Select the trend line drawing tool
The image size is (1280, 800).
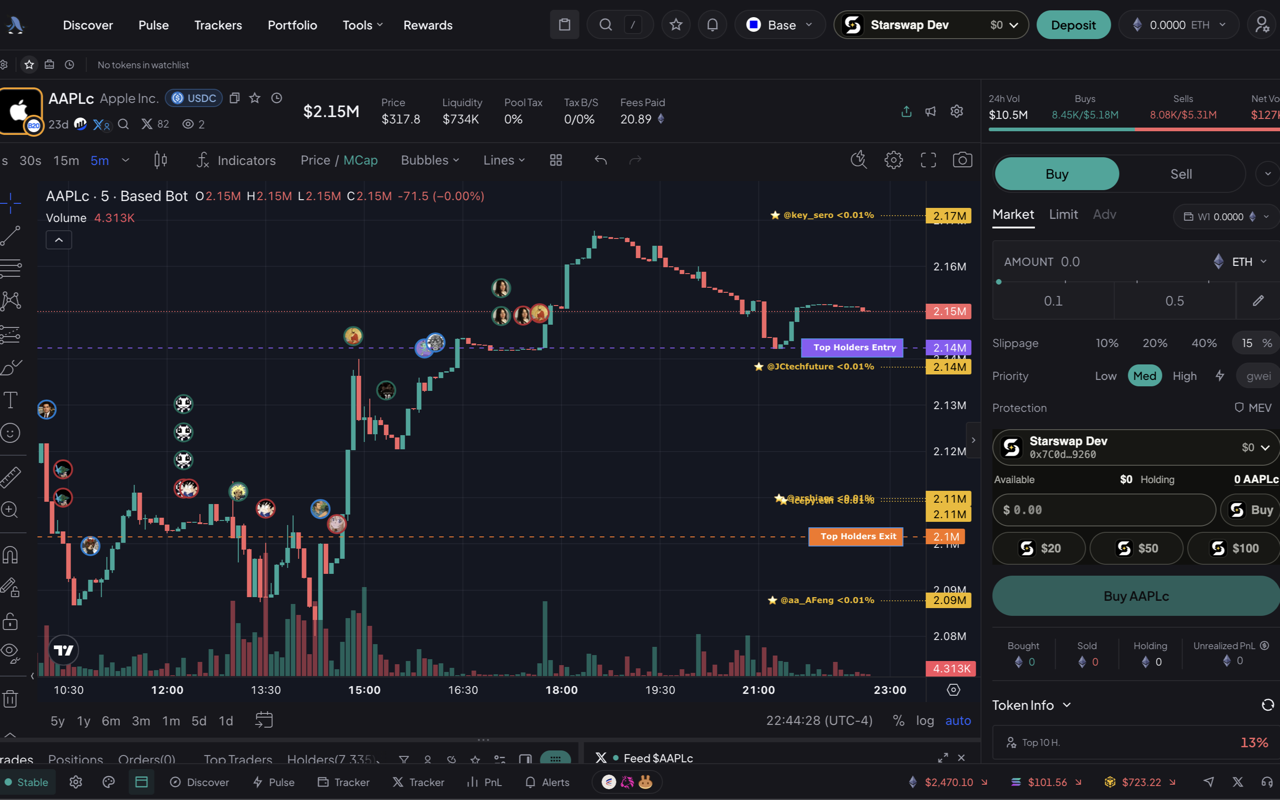(11, 236)
